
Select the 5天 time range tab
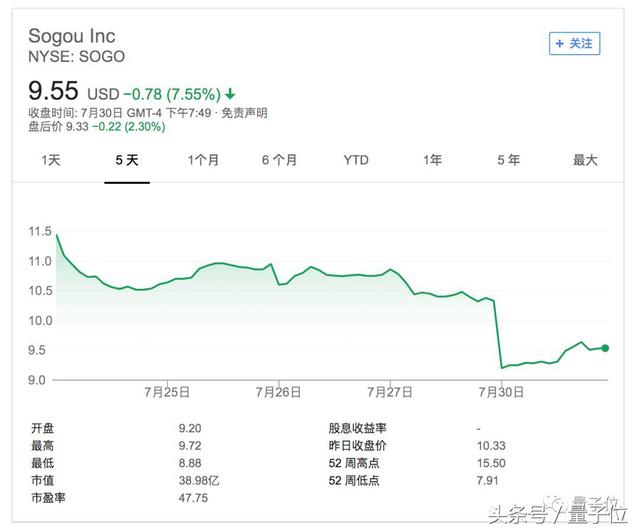coord(127,160)
